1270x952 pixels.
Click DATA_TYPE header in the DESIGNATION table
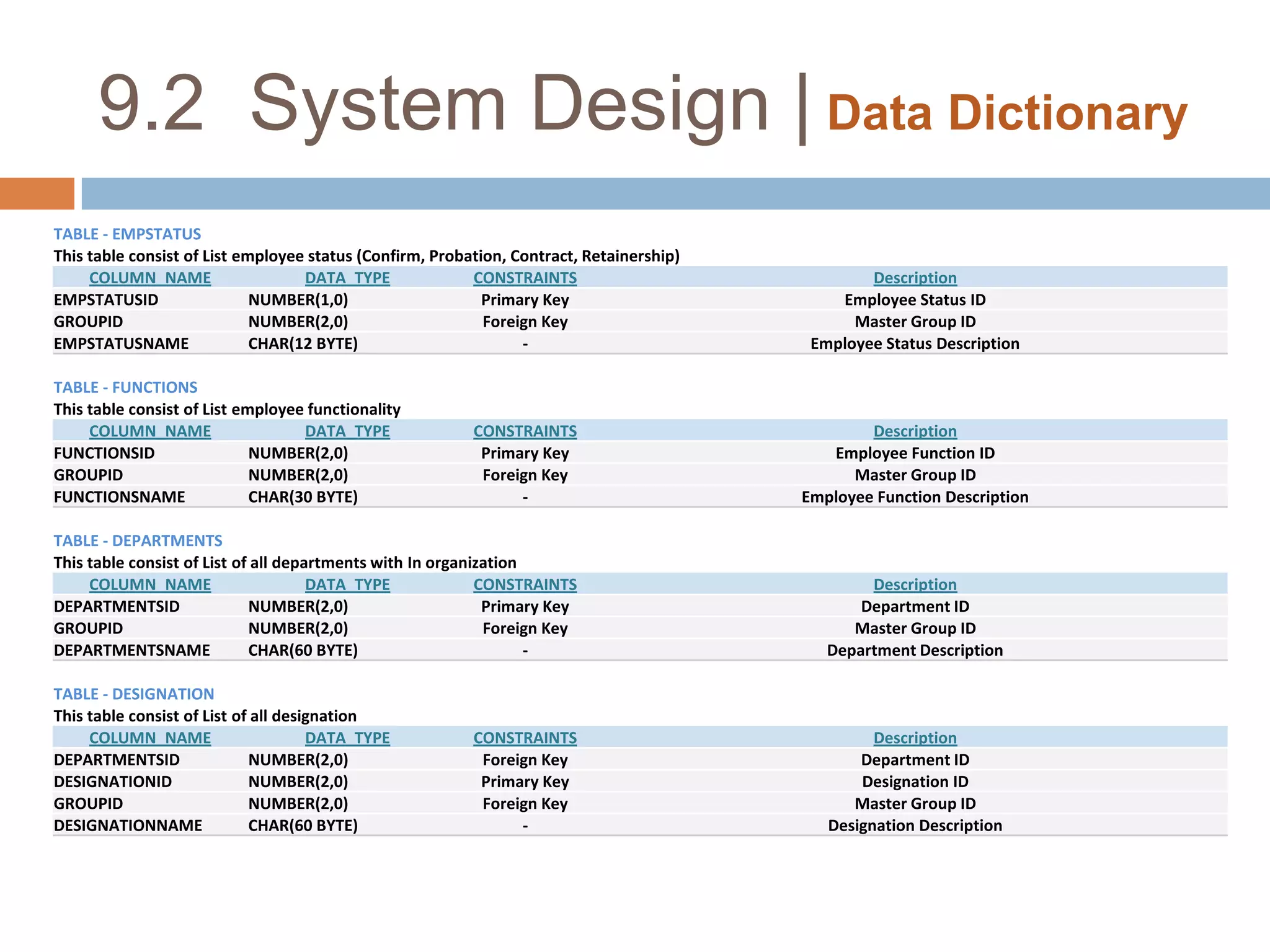coord(347,738)
